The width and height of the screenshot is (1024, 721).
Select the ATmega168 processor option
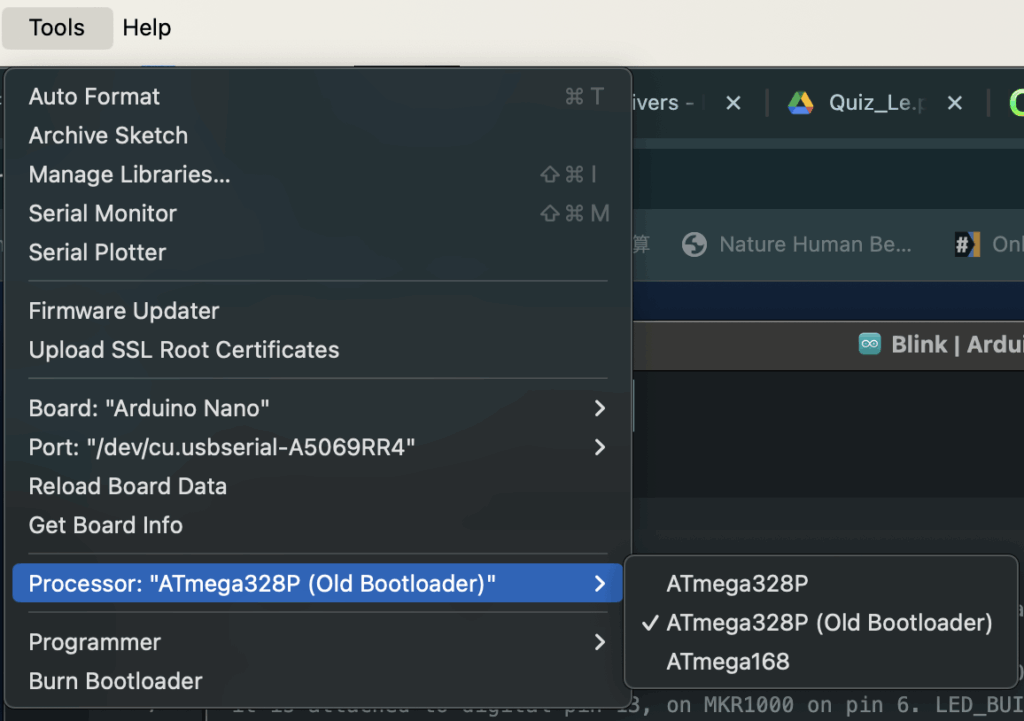pyautogui.click(x=821, y=662)
